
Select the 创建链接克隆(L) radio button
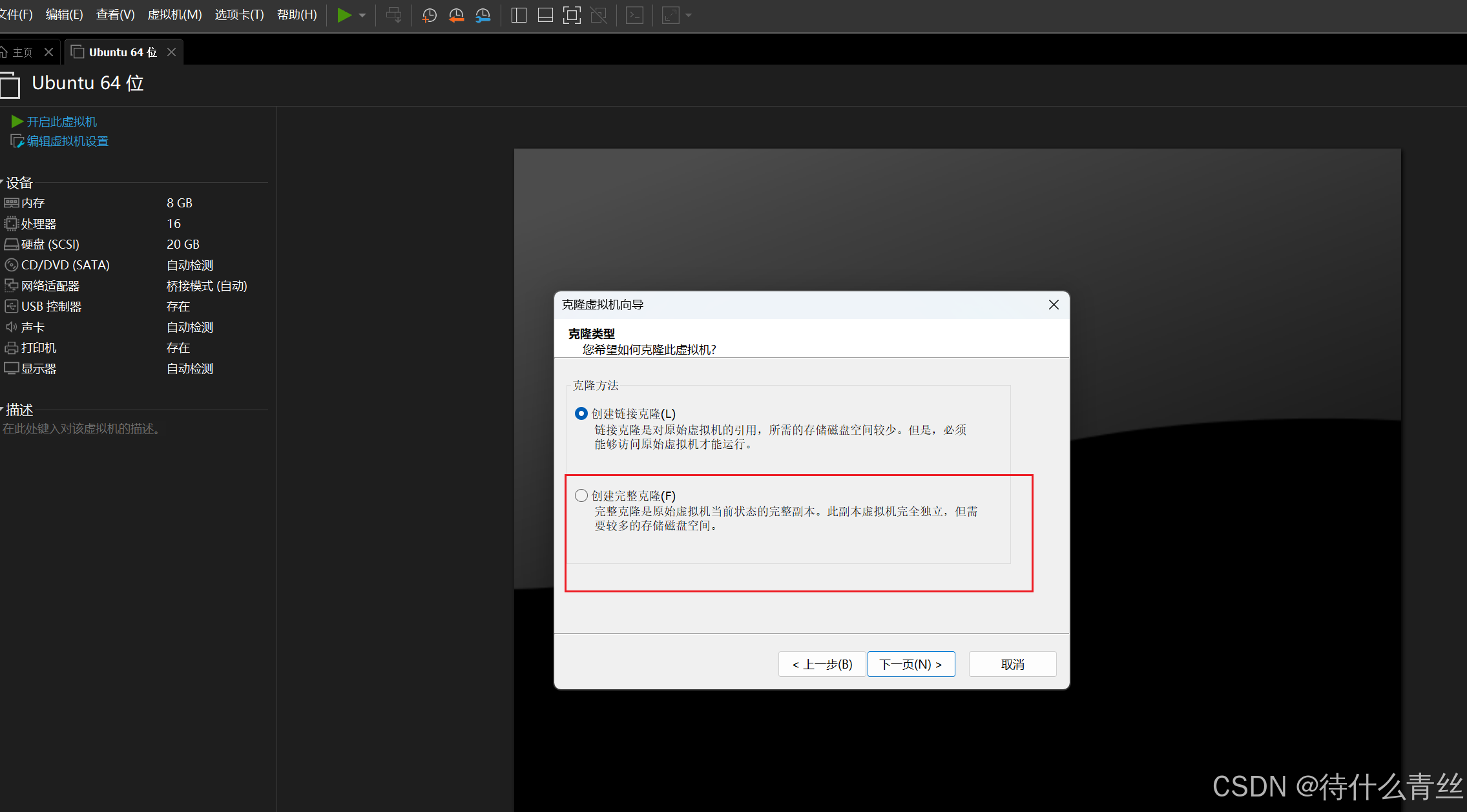point(581,413)
